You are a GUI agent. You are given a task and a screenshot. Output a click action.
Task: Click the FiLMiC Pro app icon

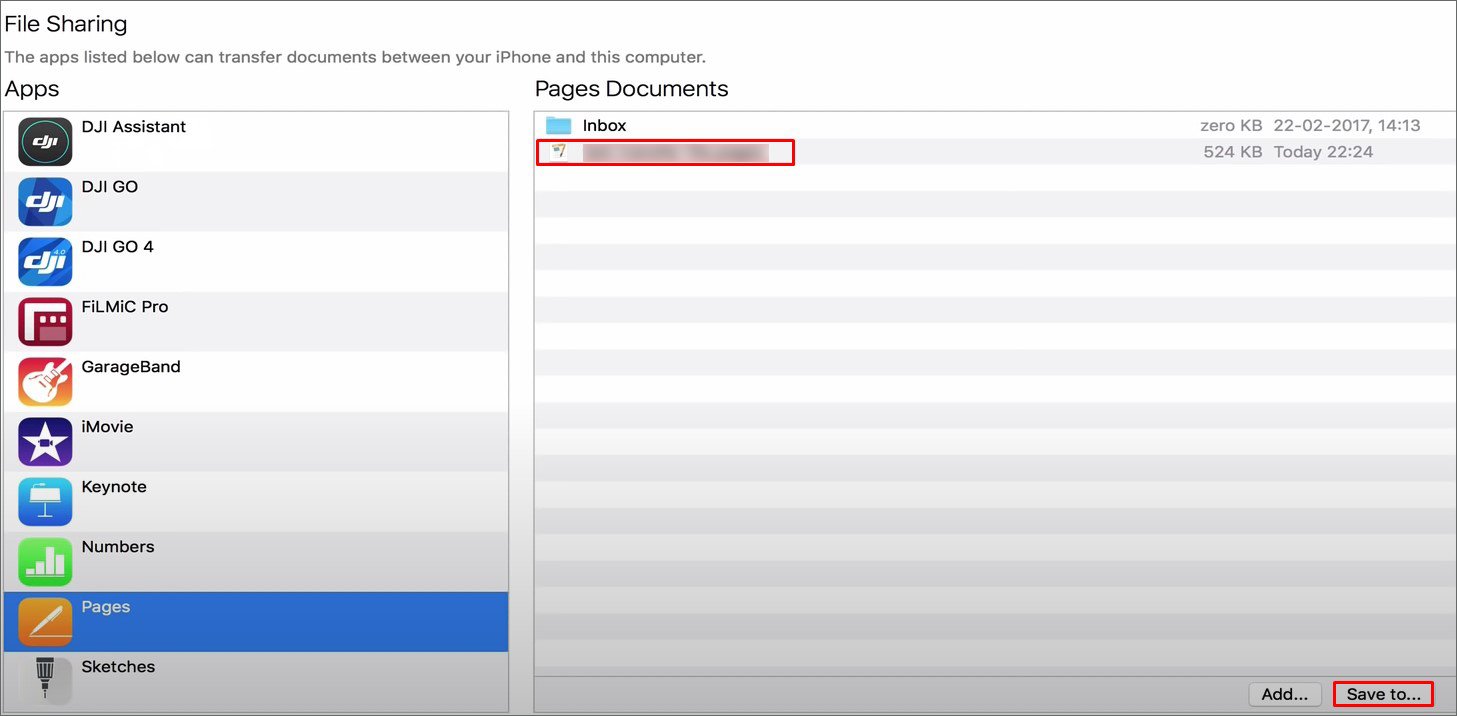(x=44, y=321)
